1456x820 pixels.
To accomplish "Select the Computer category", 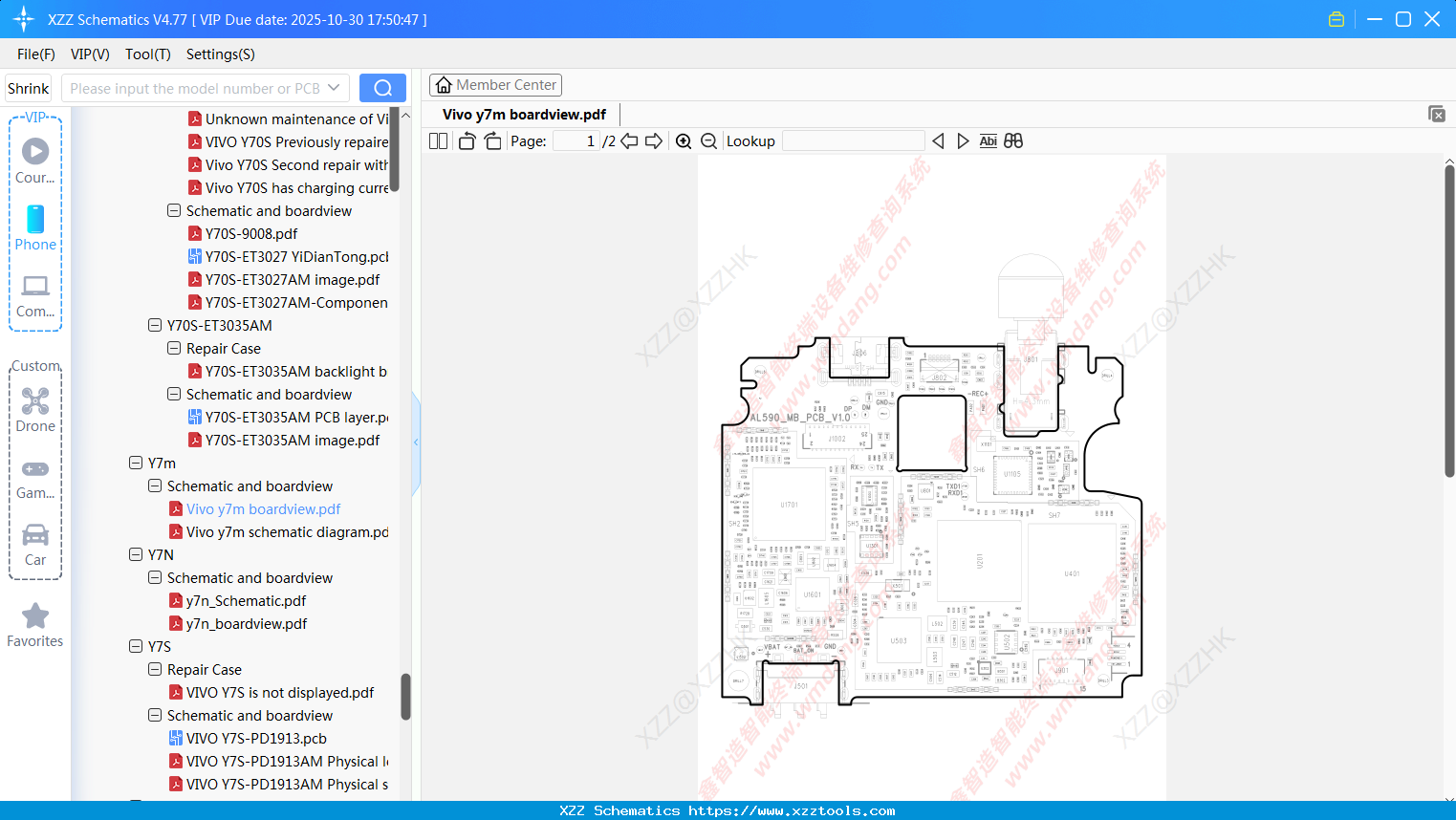I will [x=35, y=295].
